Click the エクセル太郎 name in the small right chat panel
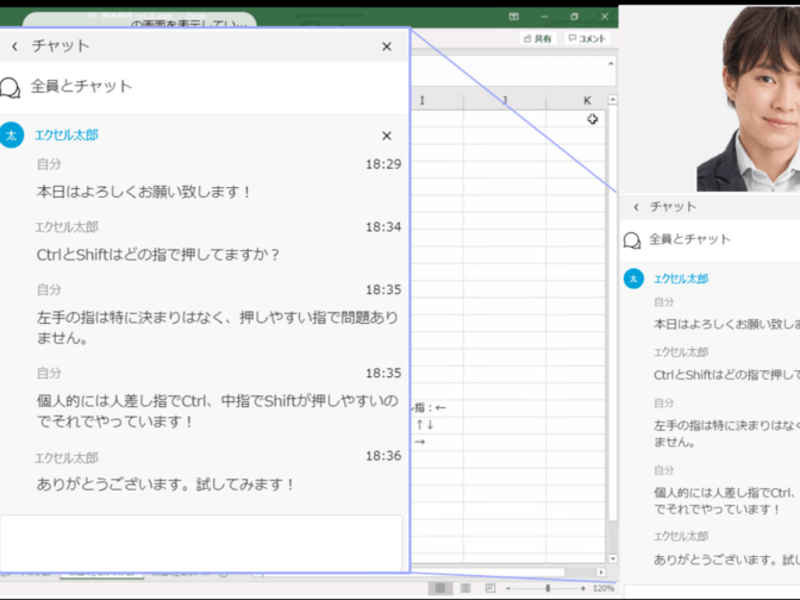The height and width of the screenshot is (600, 800). (681, 279)
